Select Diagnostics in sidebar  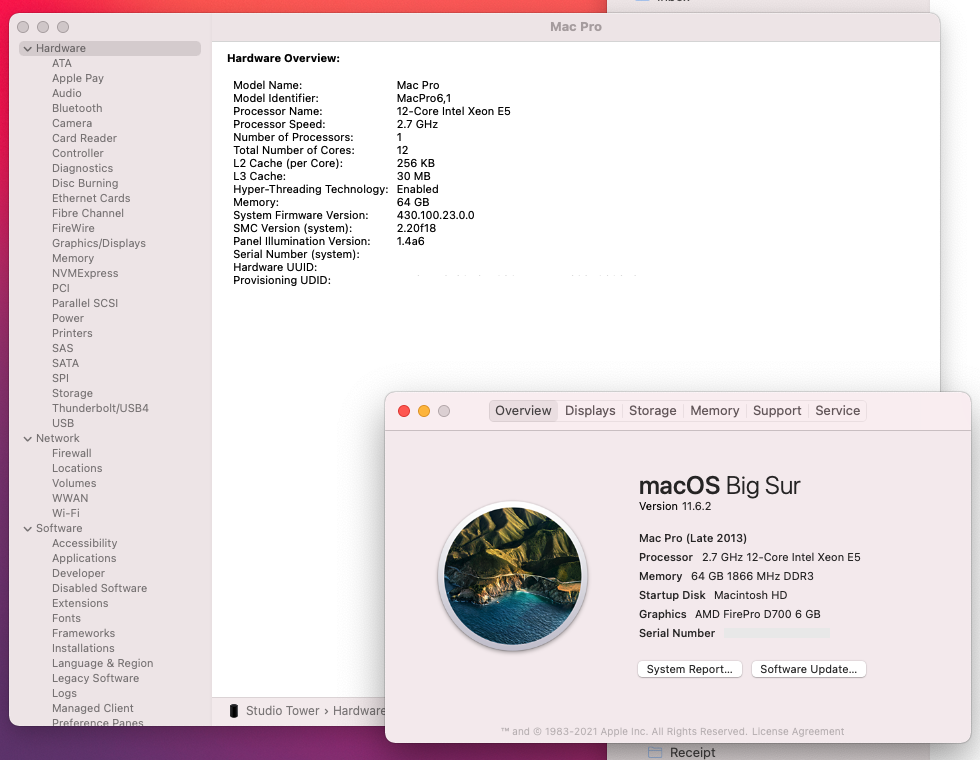pos(82,168)
